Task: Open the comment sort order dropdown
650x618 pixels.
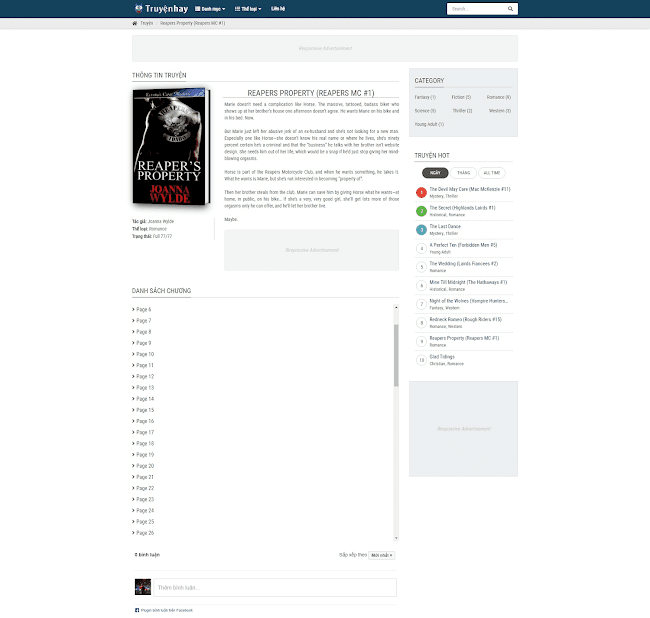Action: [381, 555]
